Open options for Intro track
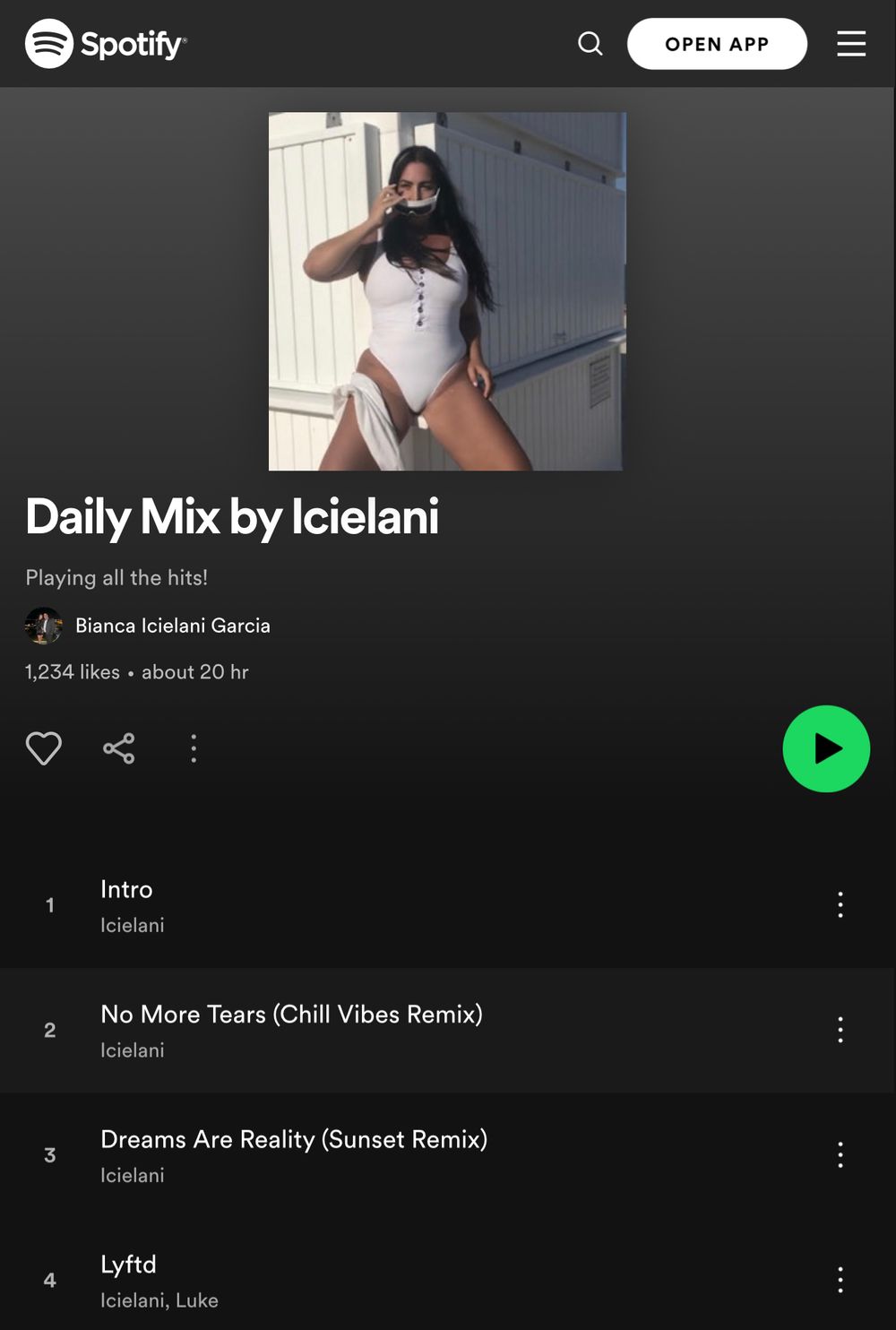896x1330 pixels. coord(840,905)
